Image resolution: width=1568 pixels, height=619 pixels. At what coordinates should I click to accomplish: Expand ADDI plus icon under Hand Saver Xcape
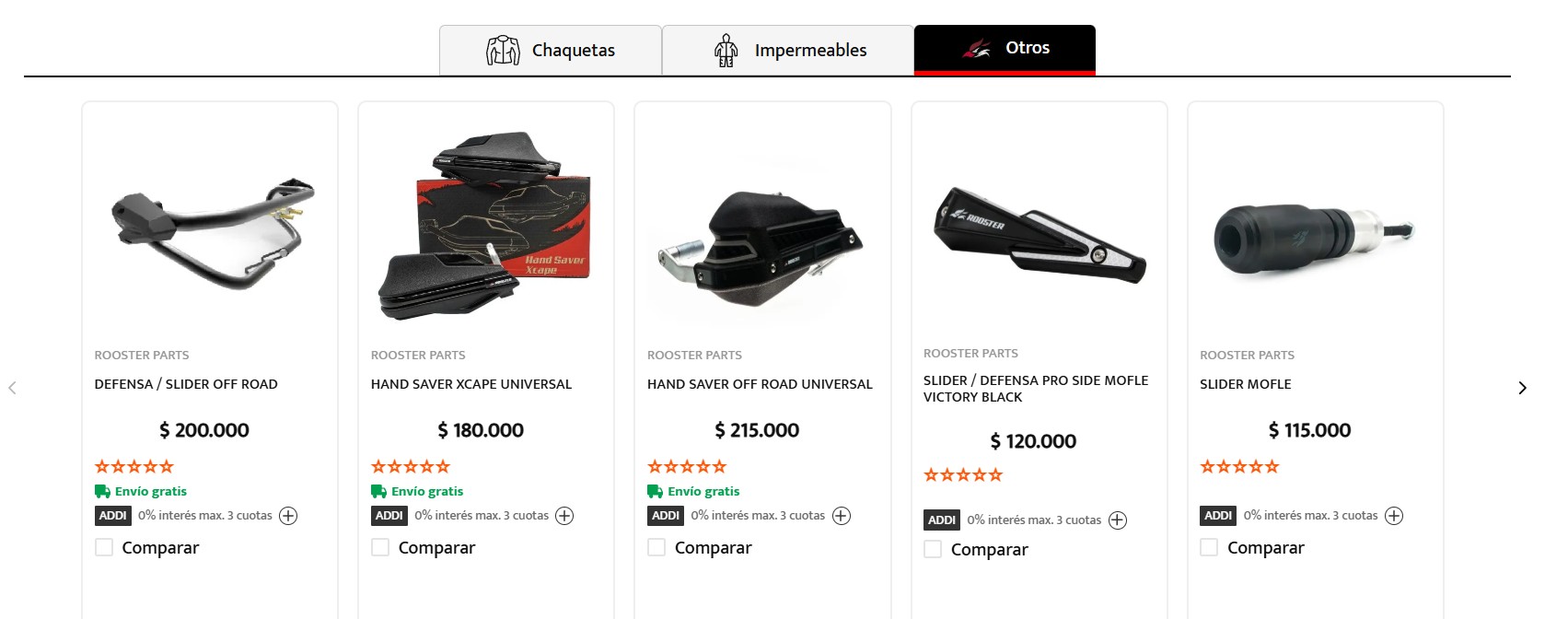[x=564, y=516]
